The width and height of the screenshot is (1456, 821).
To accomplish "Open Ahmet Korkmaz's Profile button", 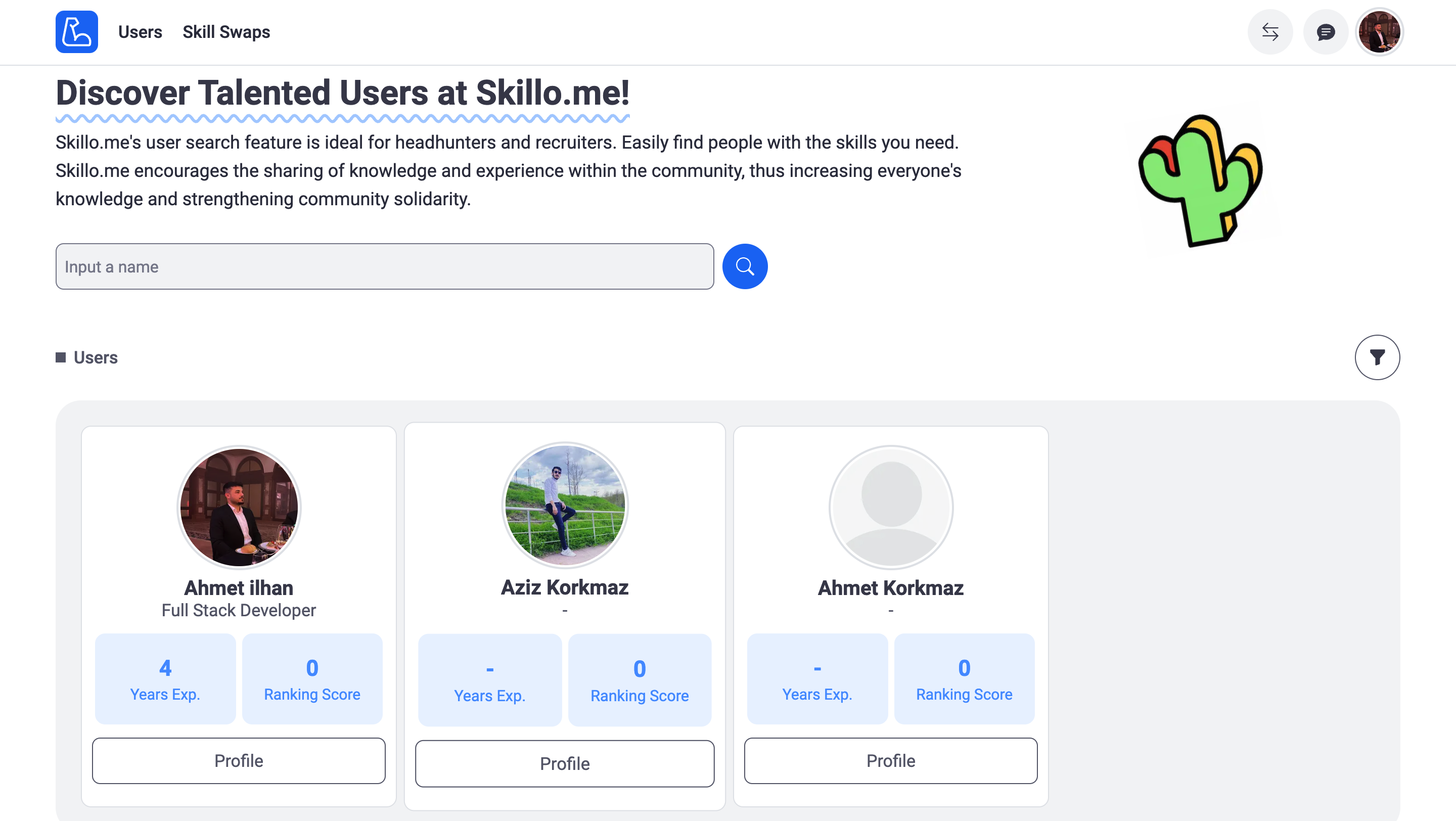I will coord(891,760).
